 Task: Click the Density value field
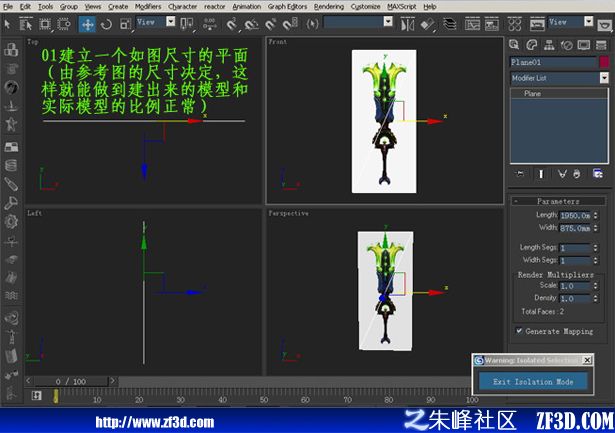pos(575,298)
